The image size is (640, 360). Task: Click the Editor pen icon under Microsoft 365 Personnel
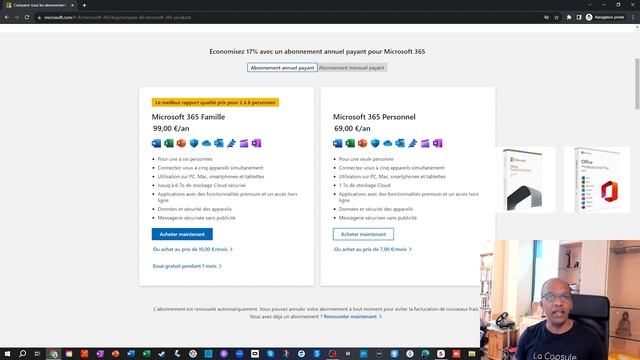pyautogui.click(x=413, y=143)
